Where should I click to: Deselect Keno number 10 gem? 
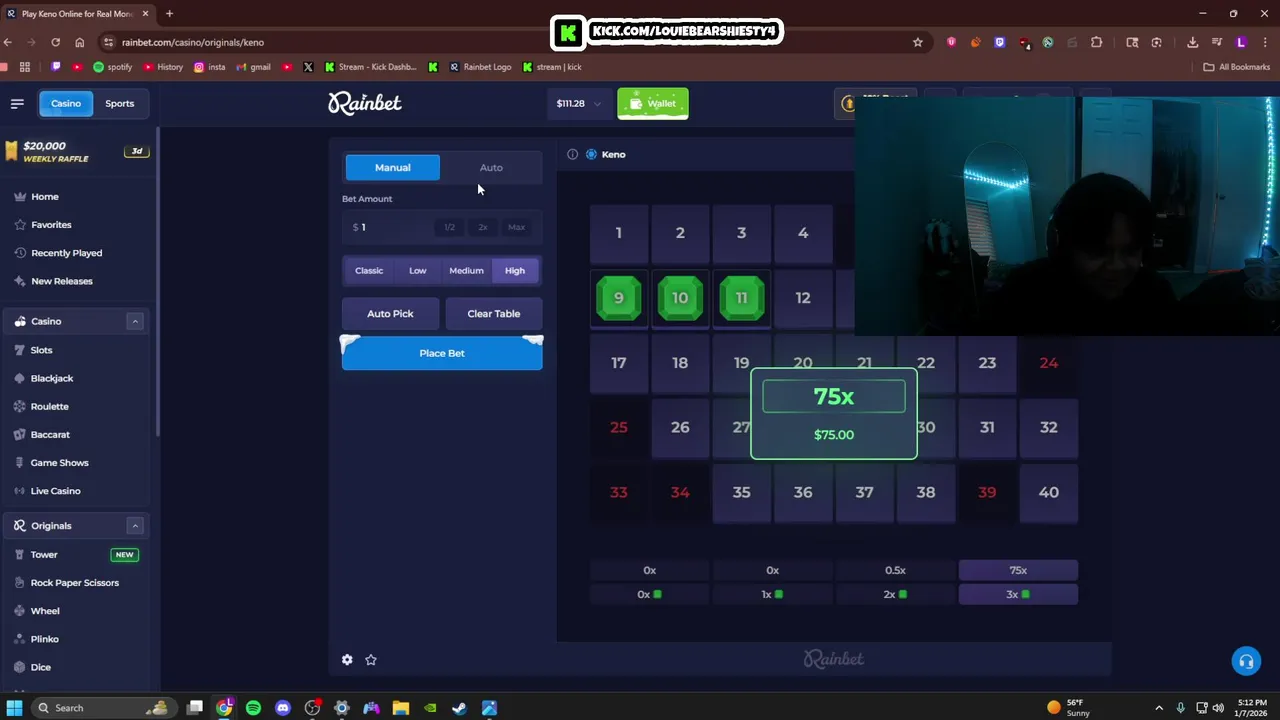(680, 298)
